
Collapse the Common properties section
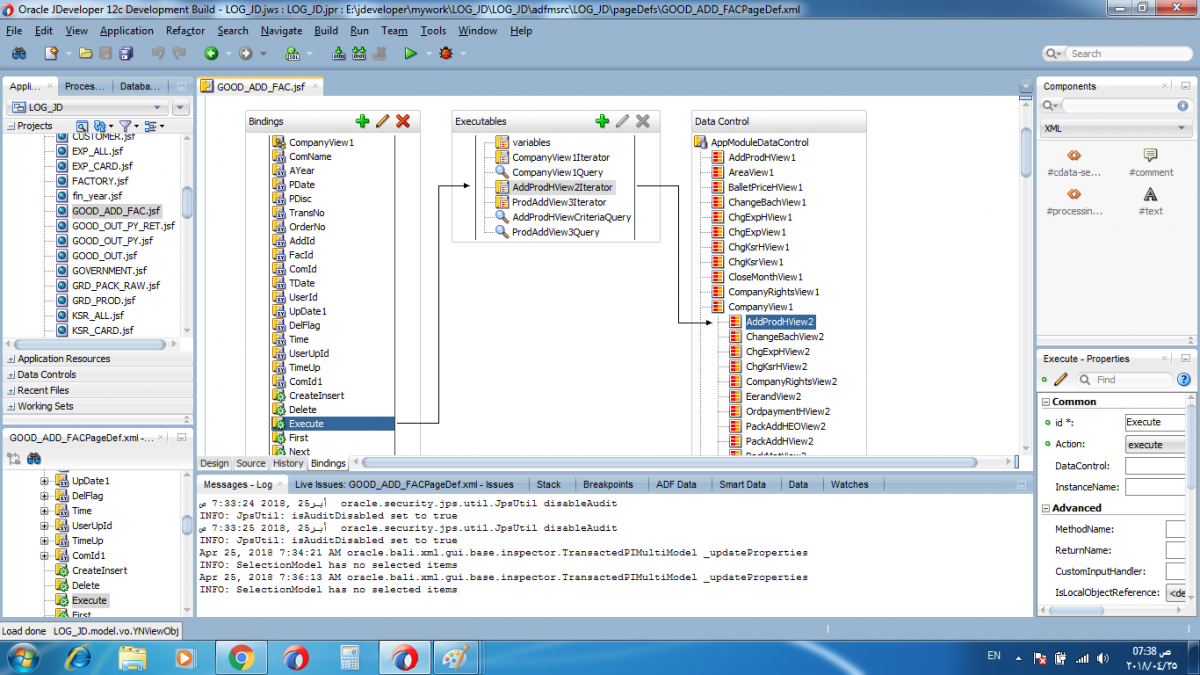[1045, 401]
